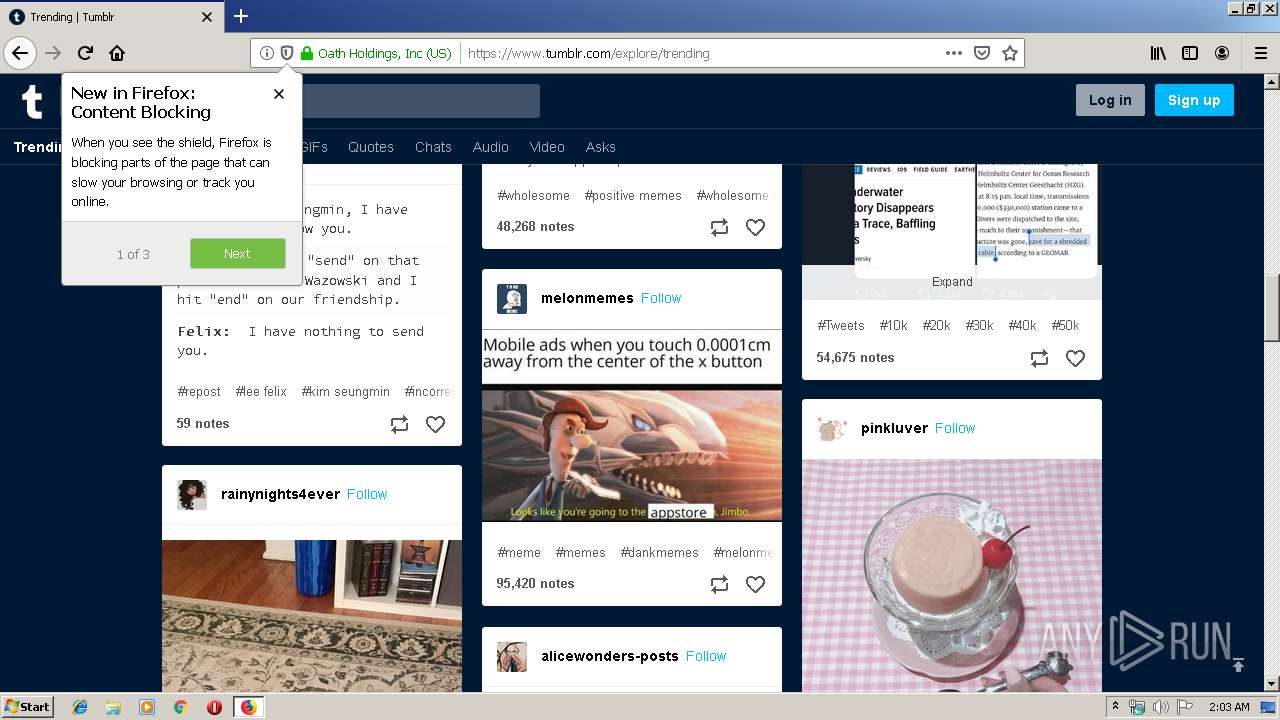This screenshot has width=1280, height=720.
Task: Open the rainynights4ever avatar
Action: 192,495
